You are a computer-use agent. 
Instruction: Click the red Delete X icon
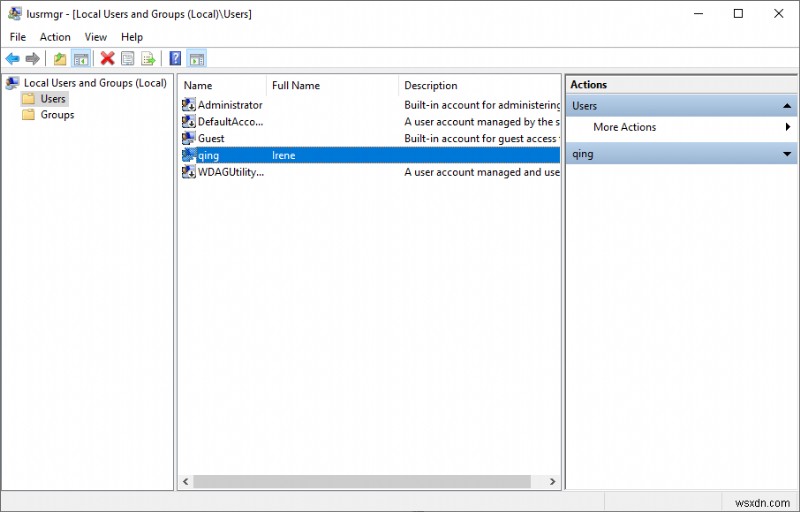point(107,59)
